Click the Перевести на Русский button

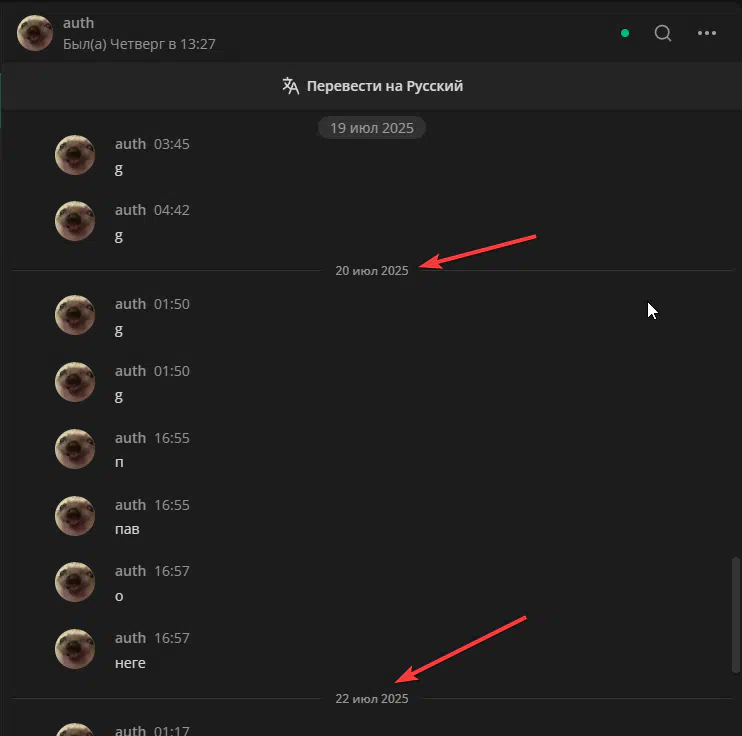[372, 86]
